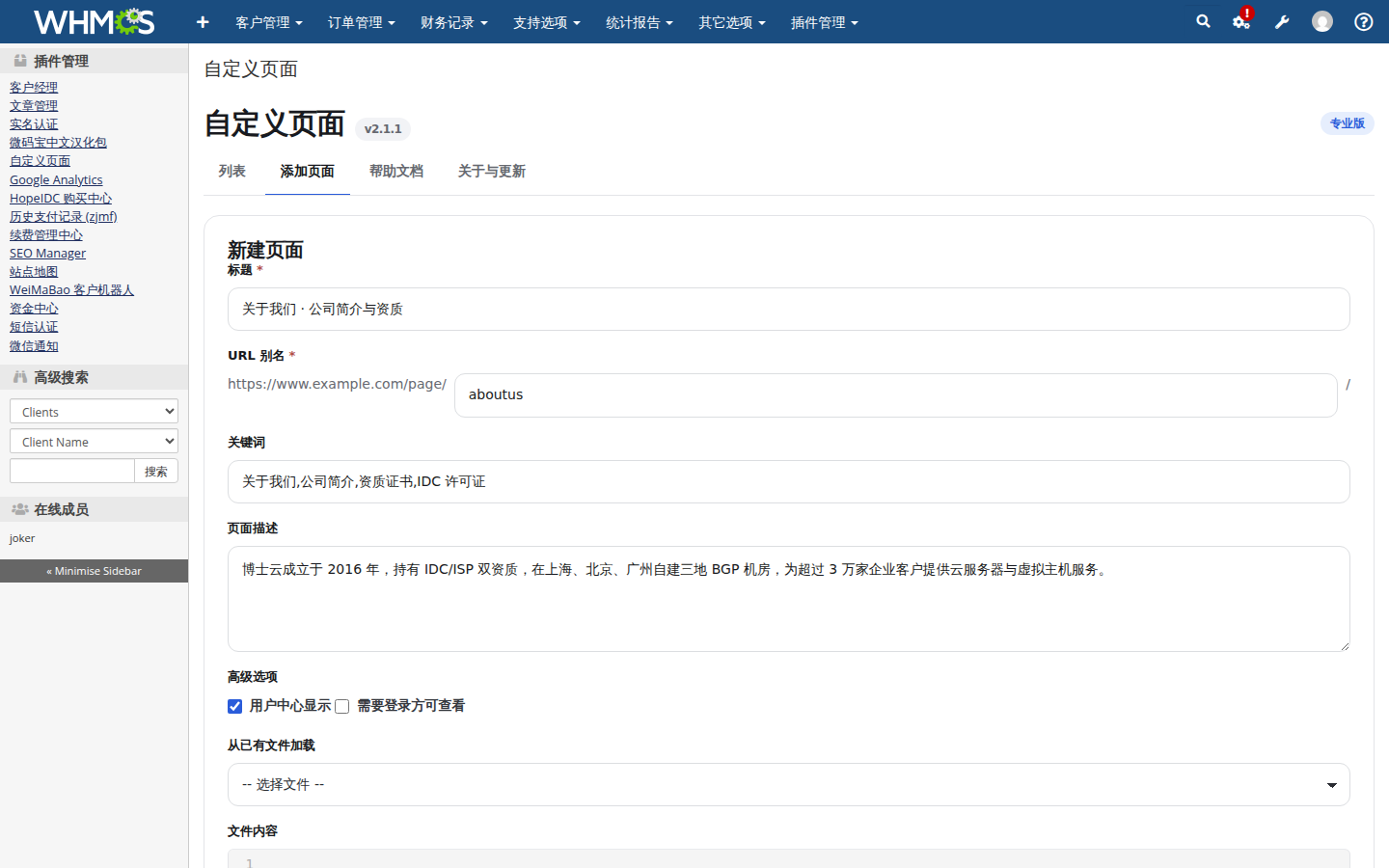1389x868 pixels.
Task: Open the Google Analytics sidebar link
Action: (56, 180)
